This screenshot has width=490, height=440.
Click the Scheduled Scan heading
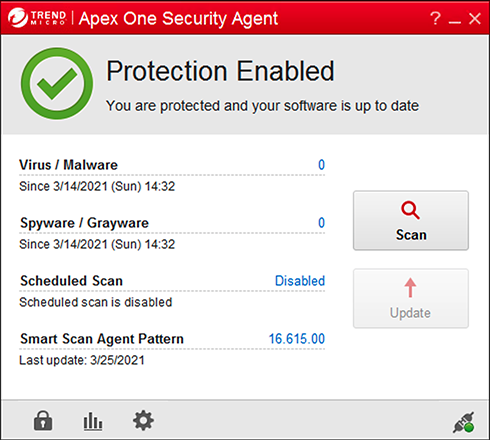pyautogui.click(x=71, y=281)
